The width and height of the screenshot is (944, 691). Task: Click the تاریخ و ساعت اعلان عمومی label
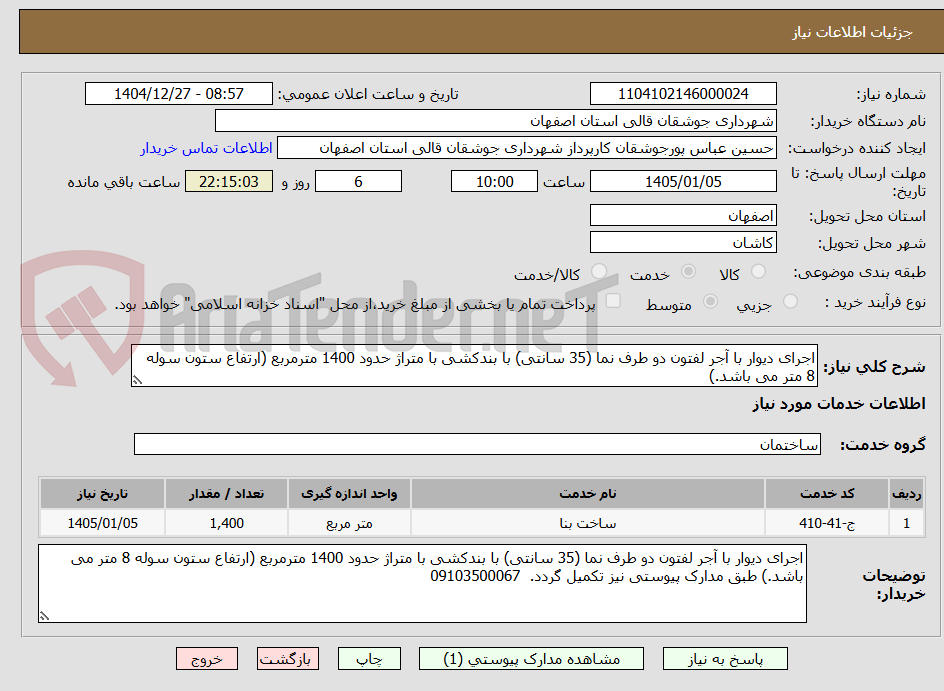(x=368, y=95)
